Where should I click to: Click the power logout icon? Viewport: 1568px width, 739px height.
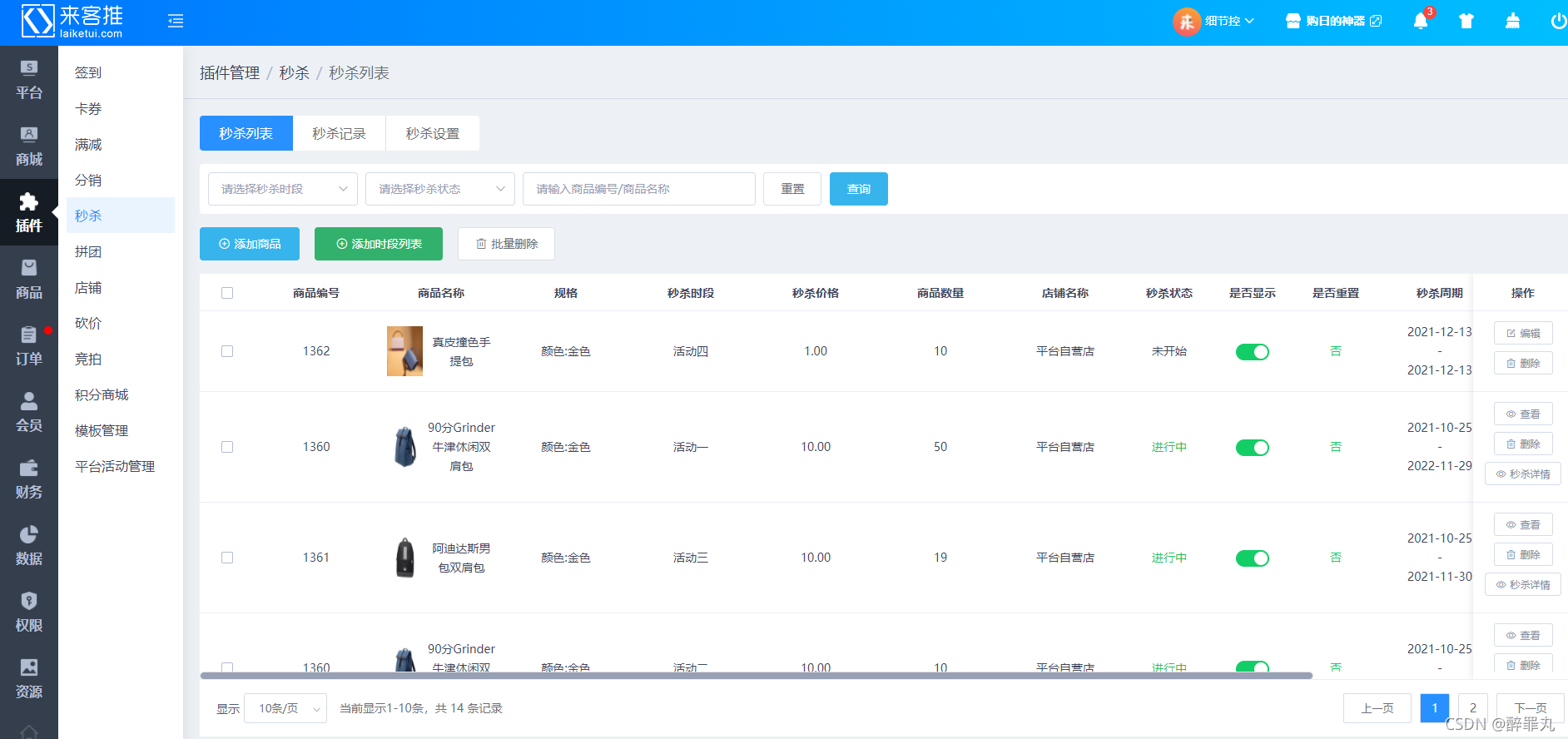click(1558, 22)
